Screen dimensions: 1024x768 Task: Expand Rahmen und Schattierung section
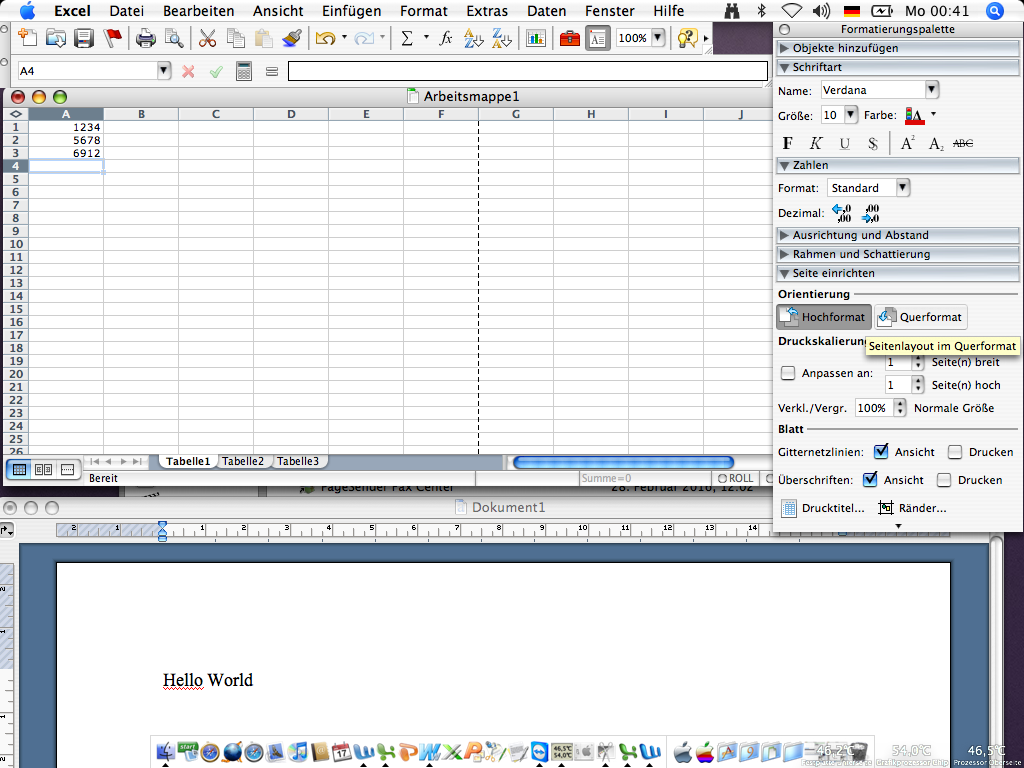pyautogui.click(x=897, y=254)
